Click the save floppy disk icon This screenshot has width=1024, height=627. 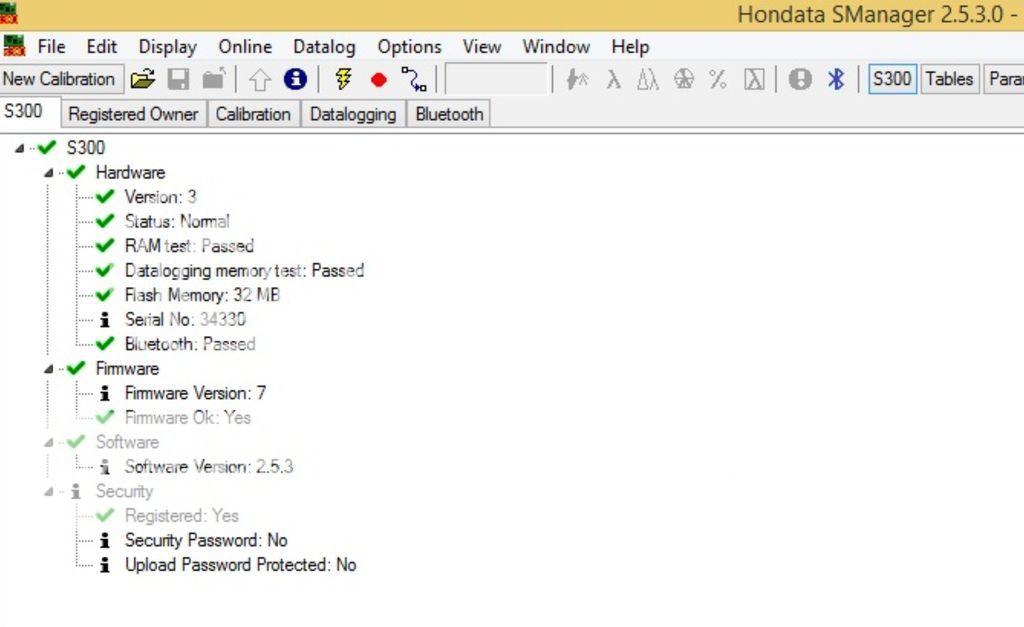[178, 79]
